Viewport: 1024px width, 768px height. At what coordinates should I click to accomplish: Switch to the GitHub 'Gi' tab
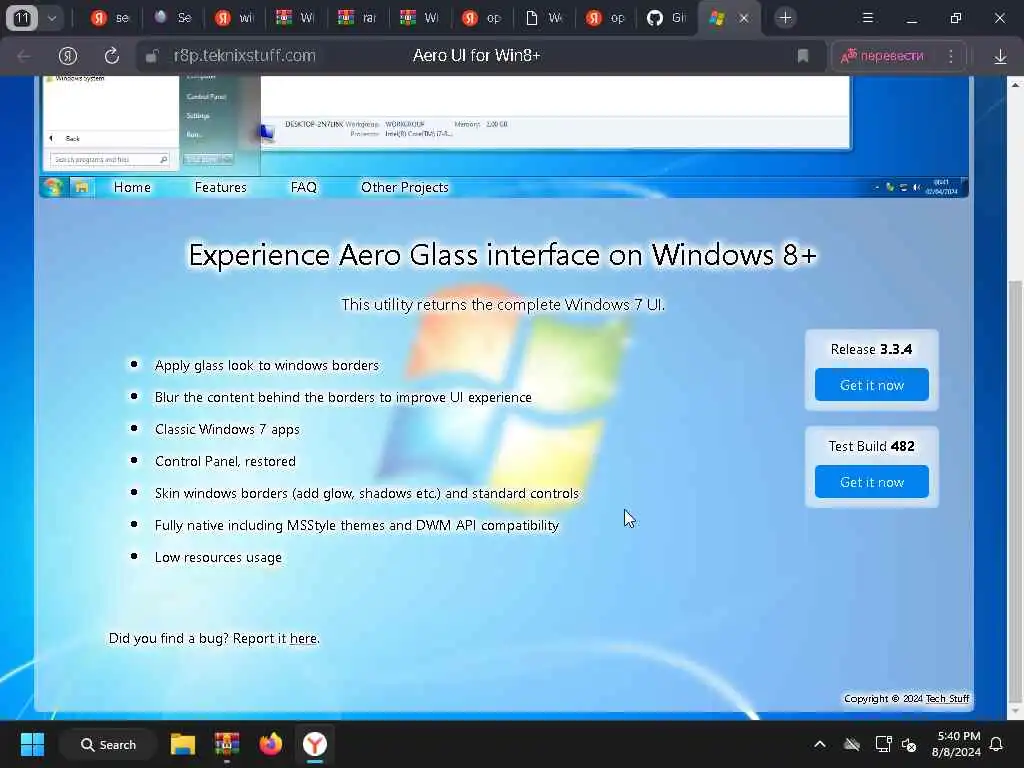[x=666, y=18]
